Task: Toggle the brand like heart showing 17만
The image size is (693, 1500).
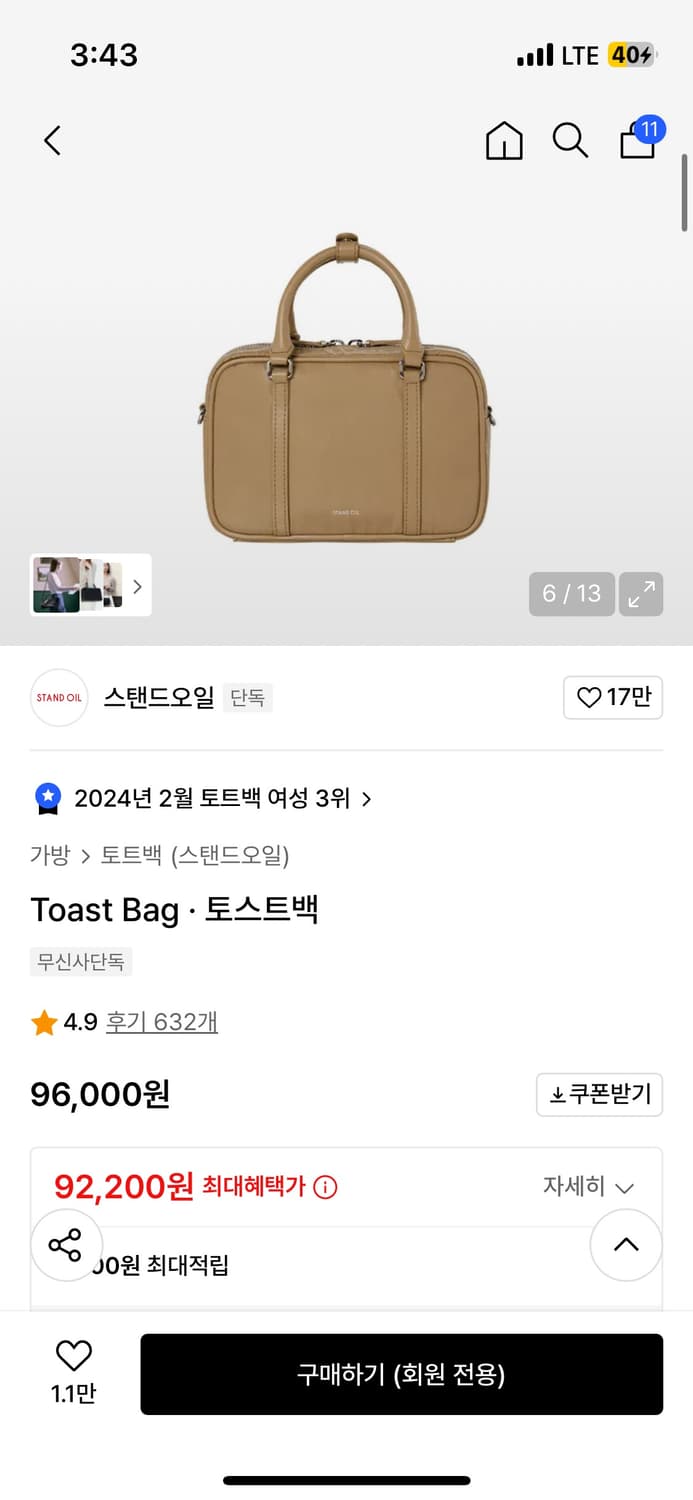Action: tap(612, 697)
